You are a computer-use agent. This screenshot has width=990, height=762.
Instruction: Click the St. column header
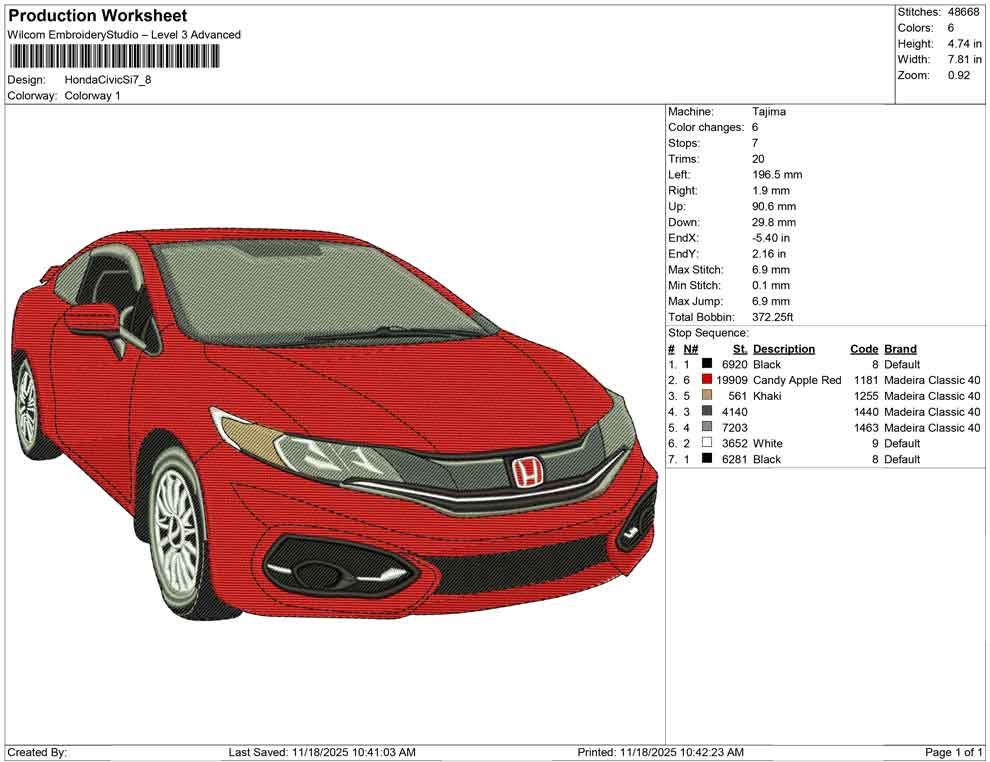tap(739, 348)
